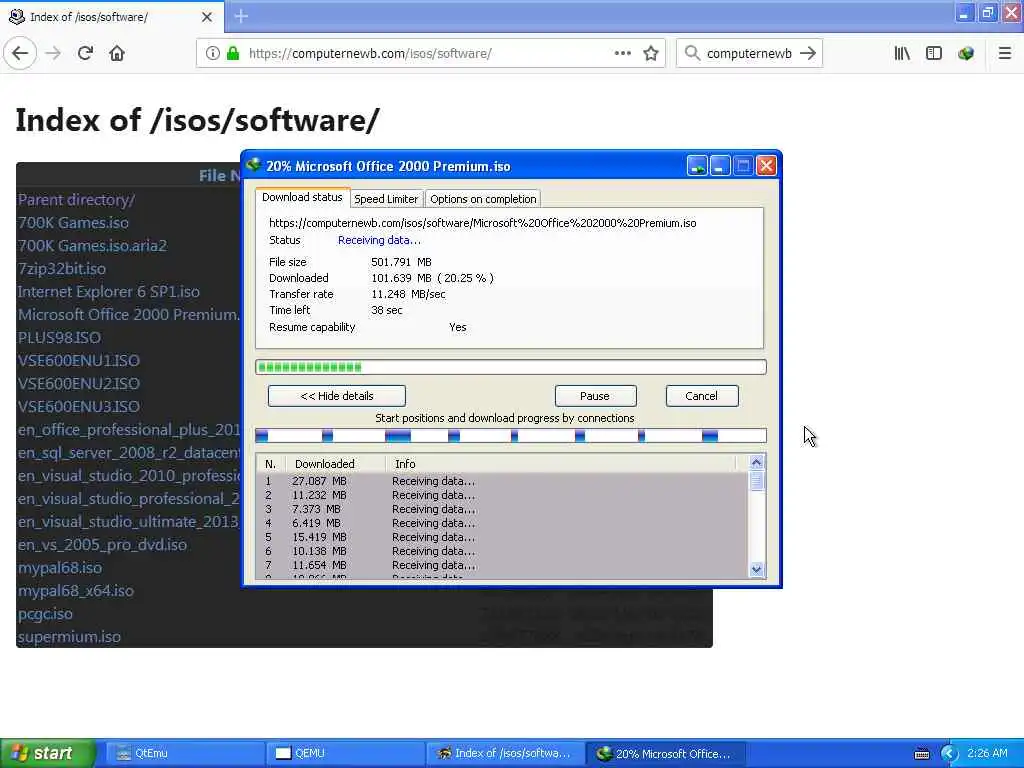Click the N. column header

point(270,464)
